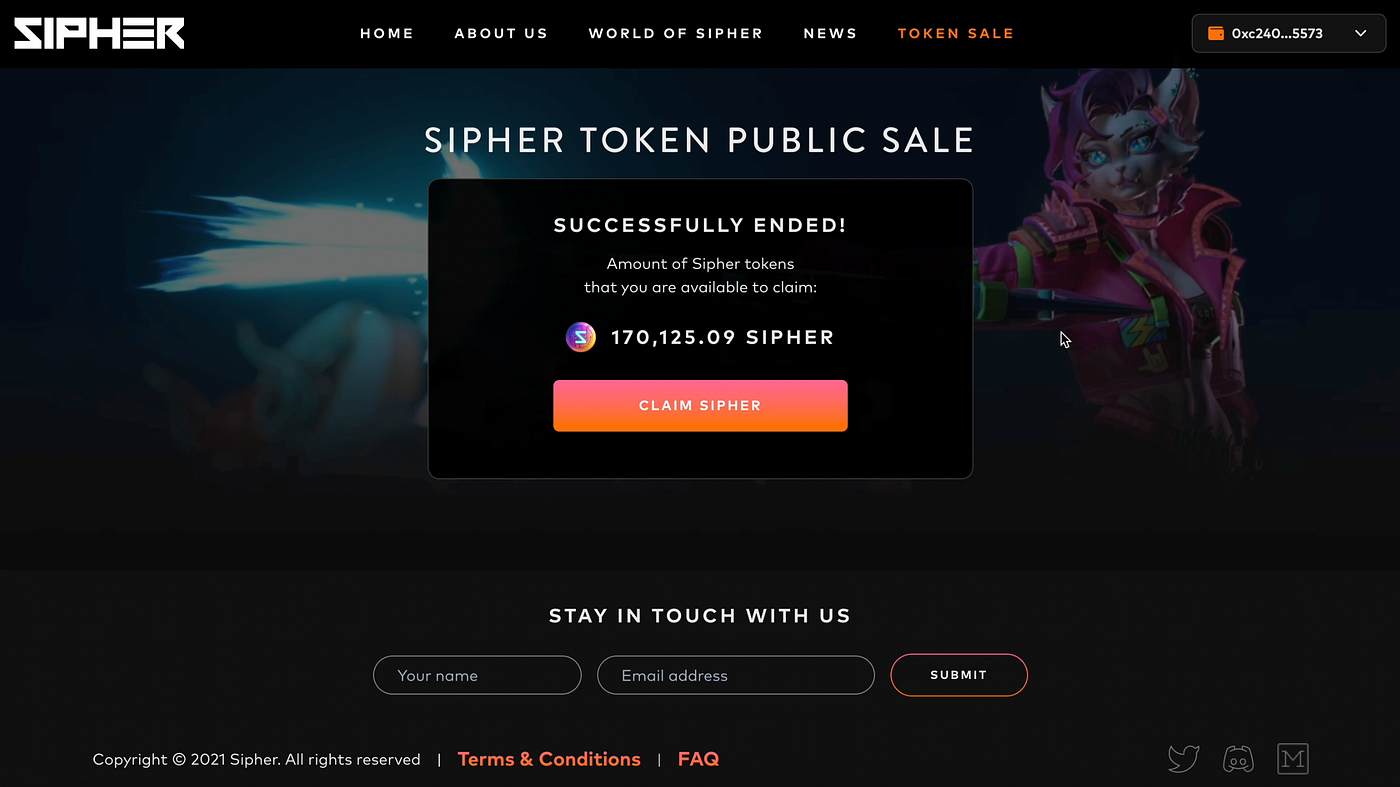Click the SIPHER logo
The width and height of the screenshot is (1400, 787).
coord(99,33)
